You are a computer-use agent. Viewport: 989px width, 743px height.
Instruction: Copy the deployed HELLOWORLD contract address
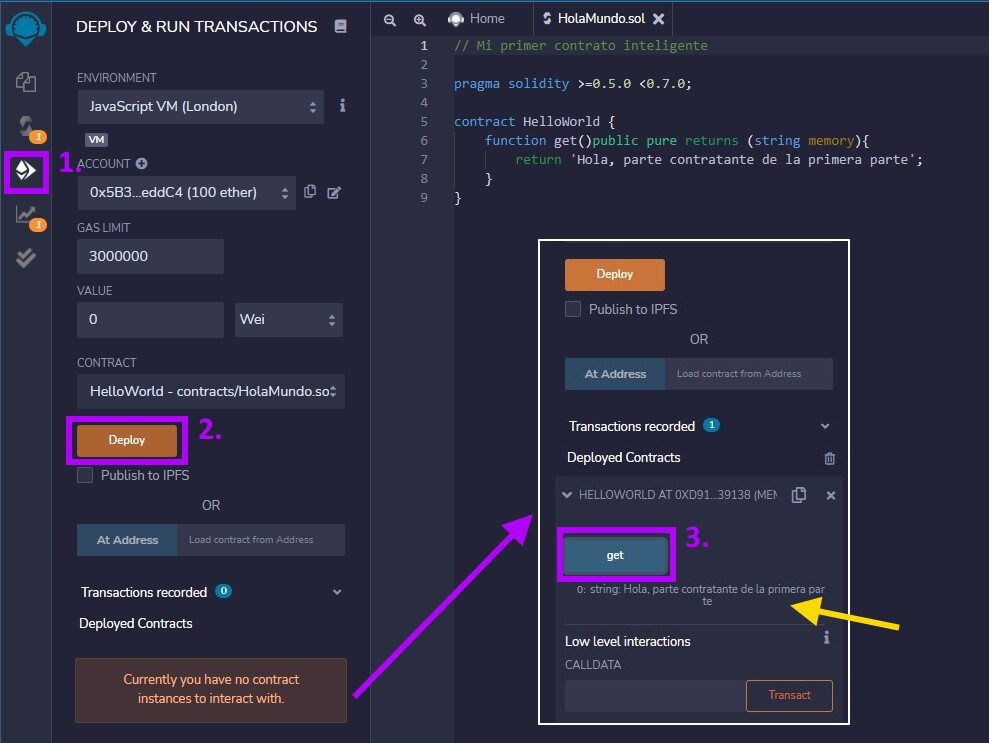[x=797, y=494]
